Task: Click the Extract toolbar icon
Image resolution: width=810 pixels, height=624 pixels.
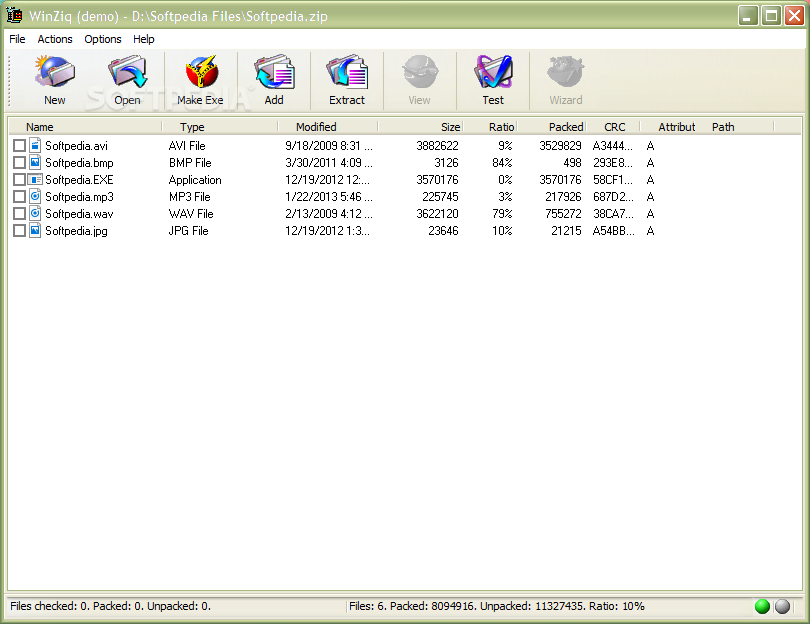Action: pos(347,72)
